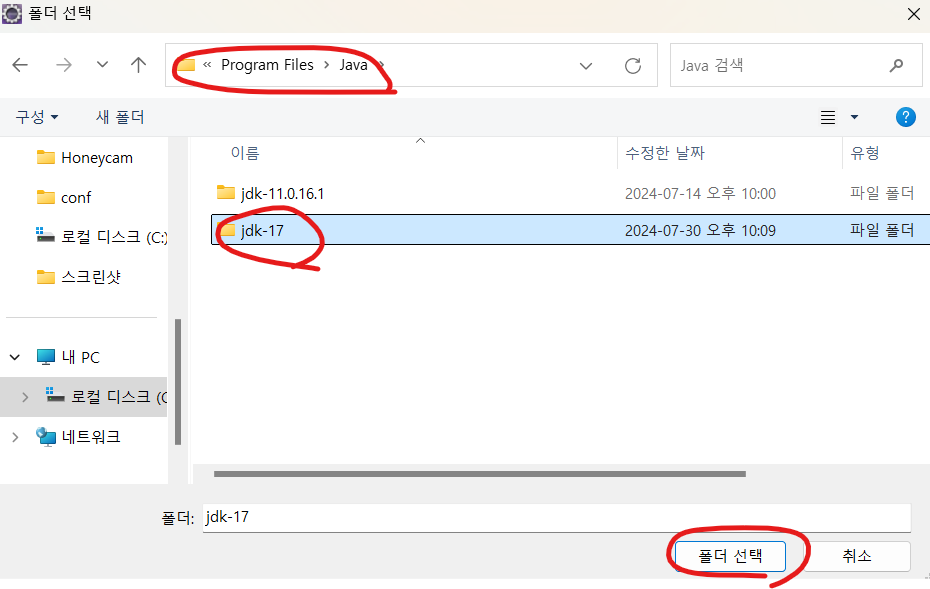
Task: Click the search magnifier icon
Action: [x=896, y=65]
